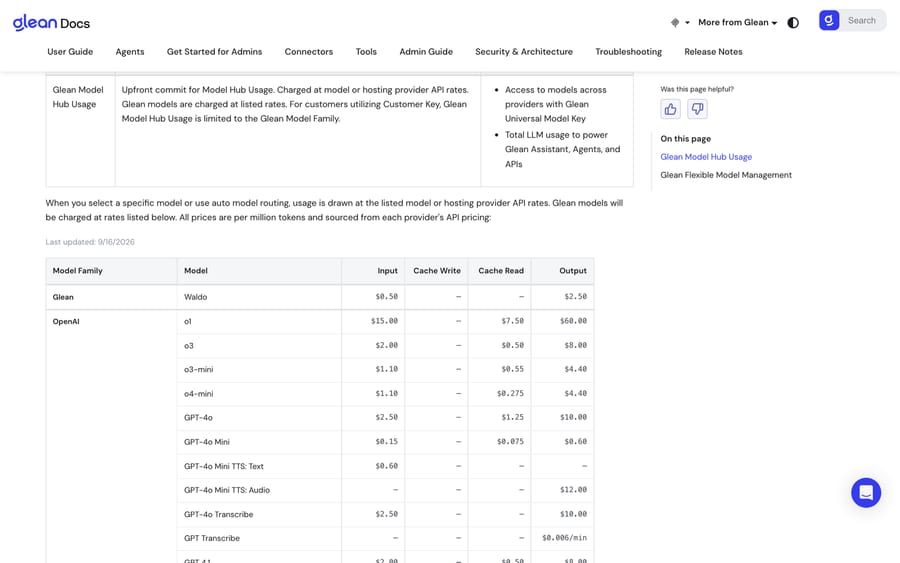
Task: Open the chat support bubble icon
Action: 866,492
